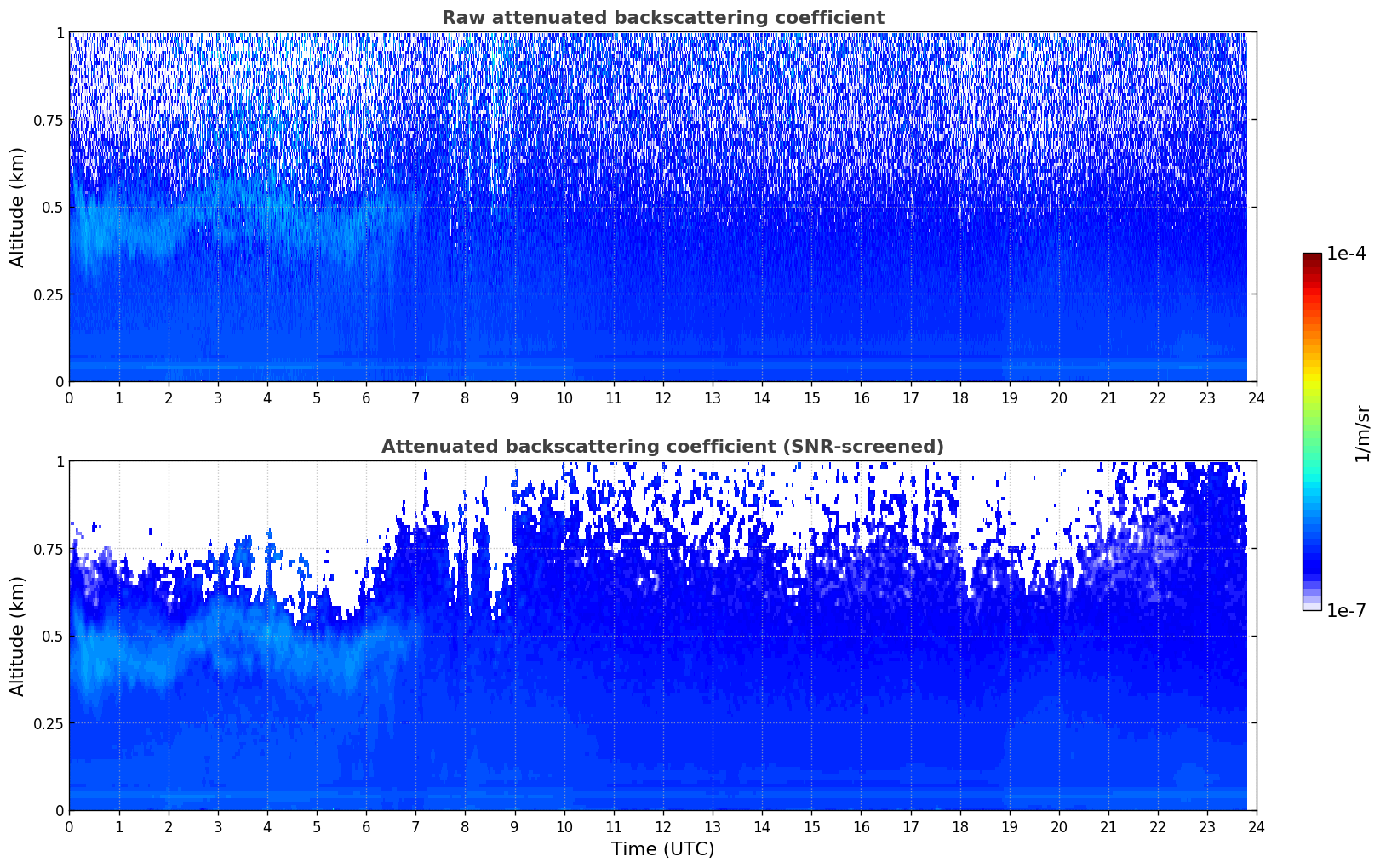Click hour tick "7" under the top plot

(415, 397)
